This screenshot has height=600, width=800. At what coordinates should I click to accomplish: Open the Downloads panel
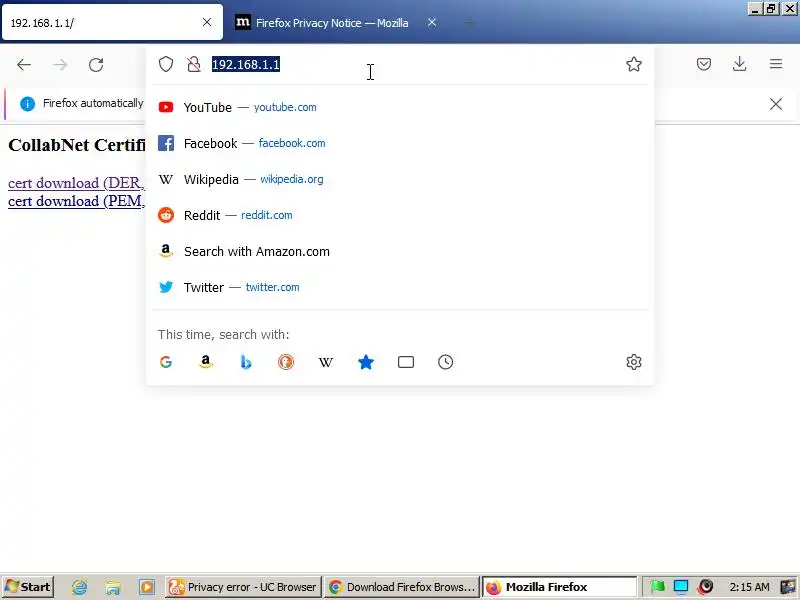pos(740,64)
